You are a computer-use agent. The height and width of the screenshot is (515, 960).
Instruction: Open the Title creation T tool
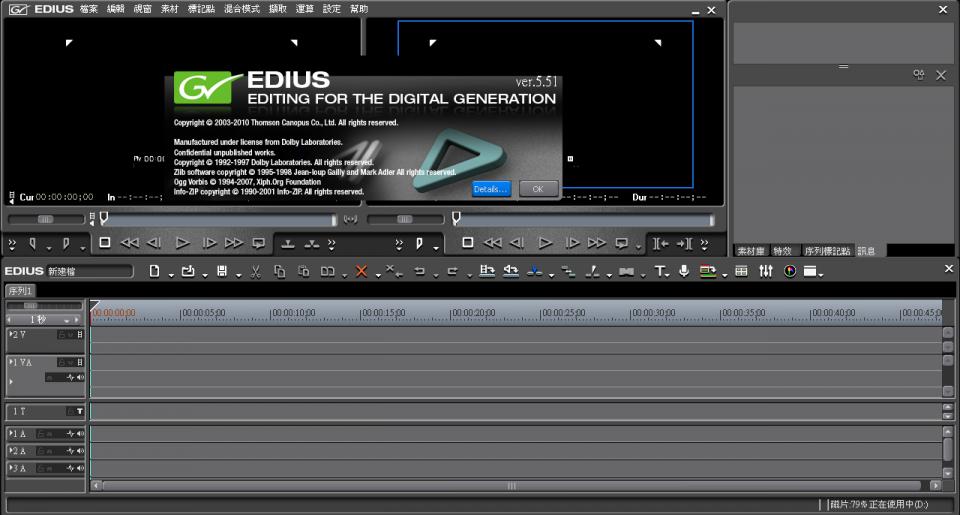pos(659,271)
